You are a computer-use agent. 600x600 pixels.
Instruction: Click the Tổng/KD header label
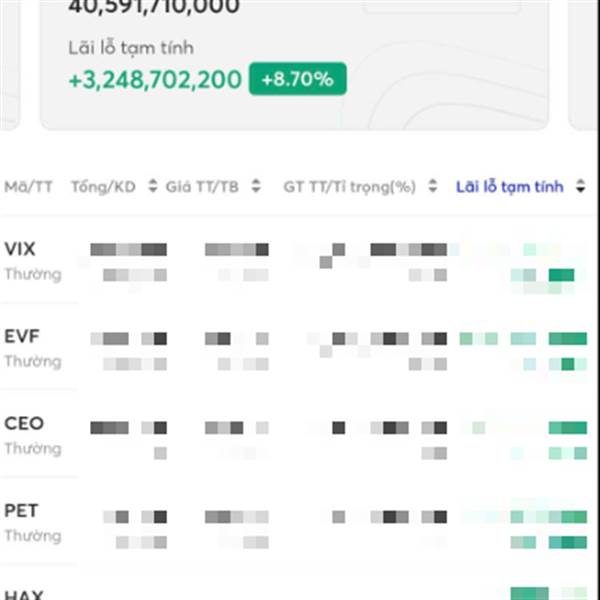point(103,187)
